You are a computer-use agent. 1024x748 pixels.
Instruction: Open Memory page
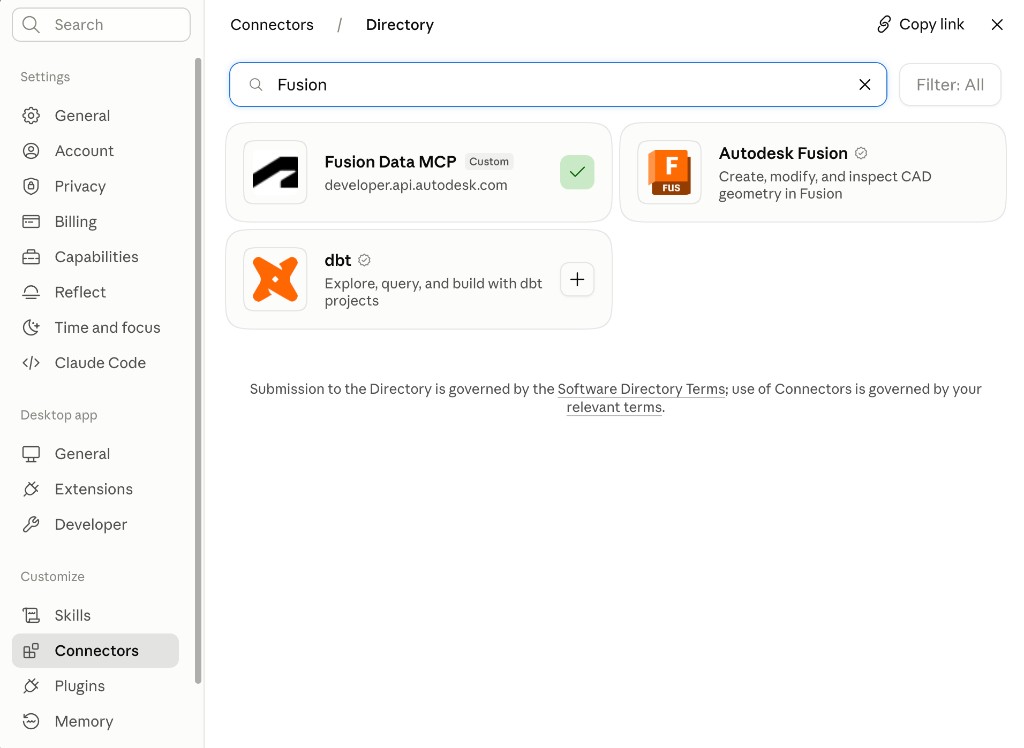pyautogui.click(x=95, y=721)
